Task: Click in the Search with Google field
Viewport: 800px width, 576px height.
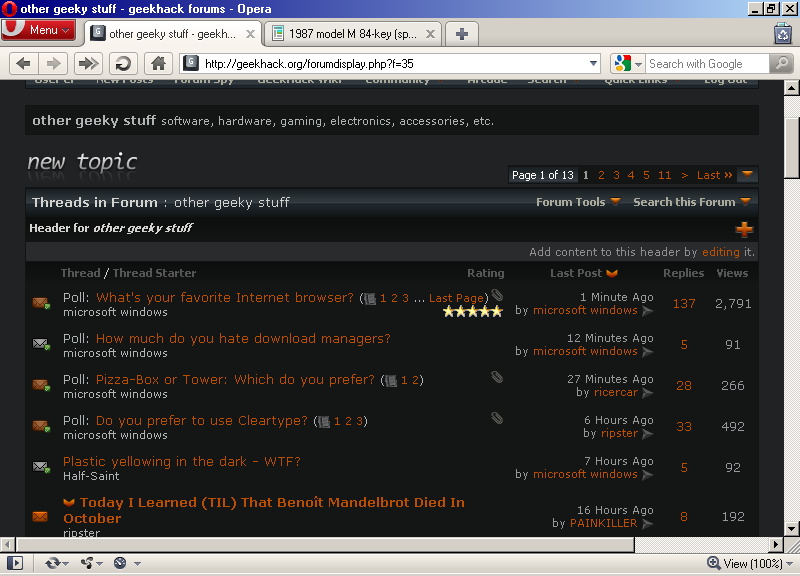Action: (707, 63)
